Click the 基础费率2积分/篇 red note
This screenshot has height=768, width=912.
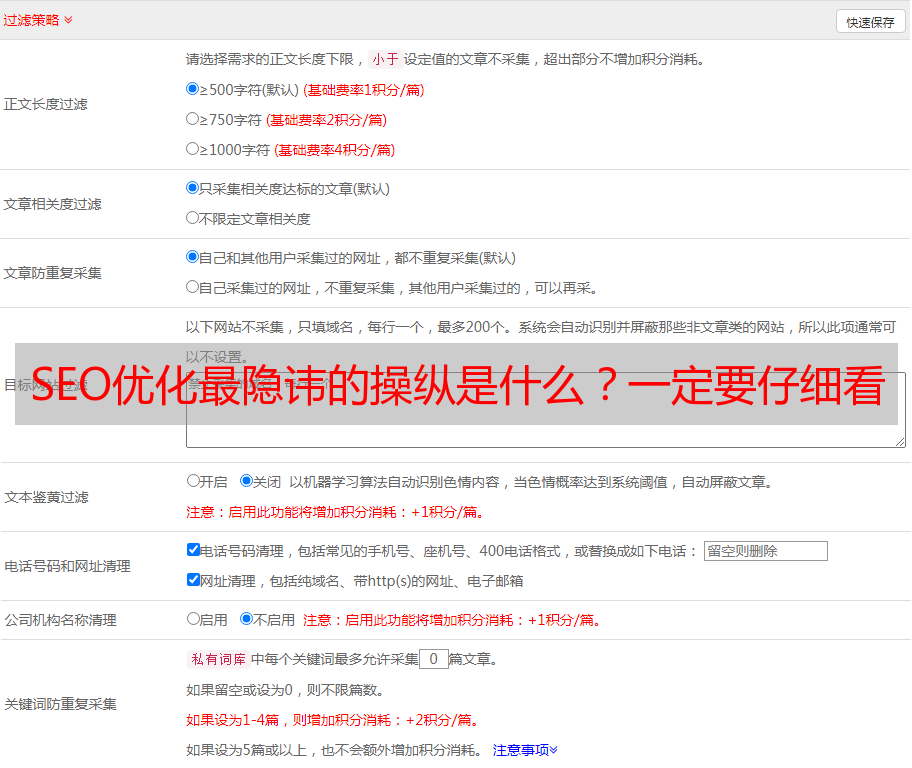point(326,120)
